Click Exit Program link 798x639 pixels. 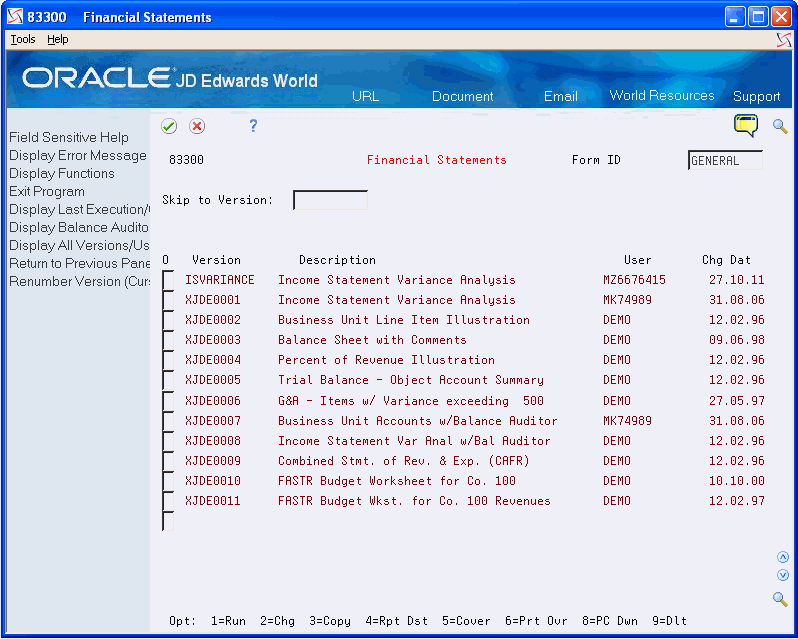[47, 192]
